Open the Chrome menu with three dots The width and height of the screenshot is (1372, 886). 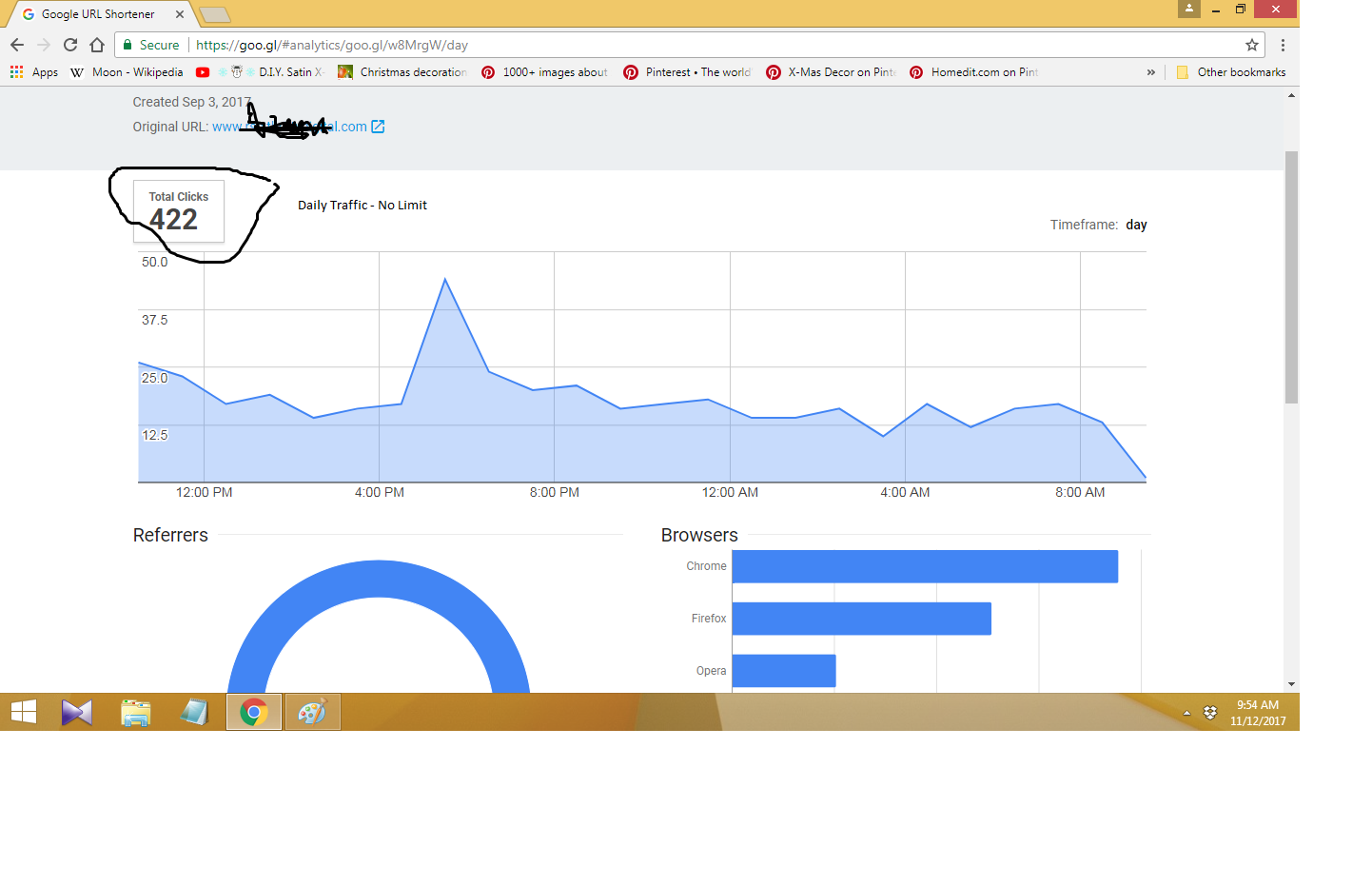click(x=1284, y=44)
